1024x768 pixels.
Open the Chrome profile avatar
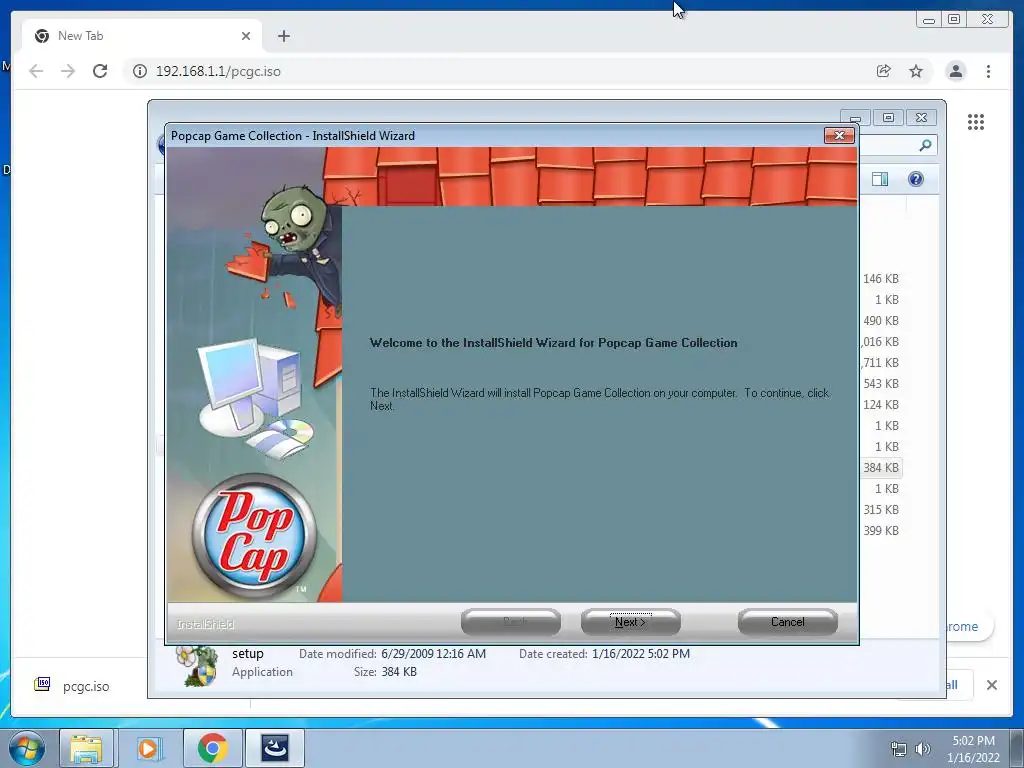[955, 71]
